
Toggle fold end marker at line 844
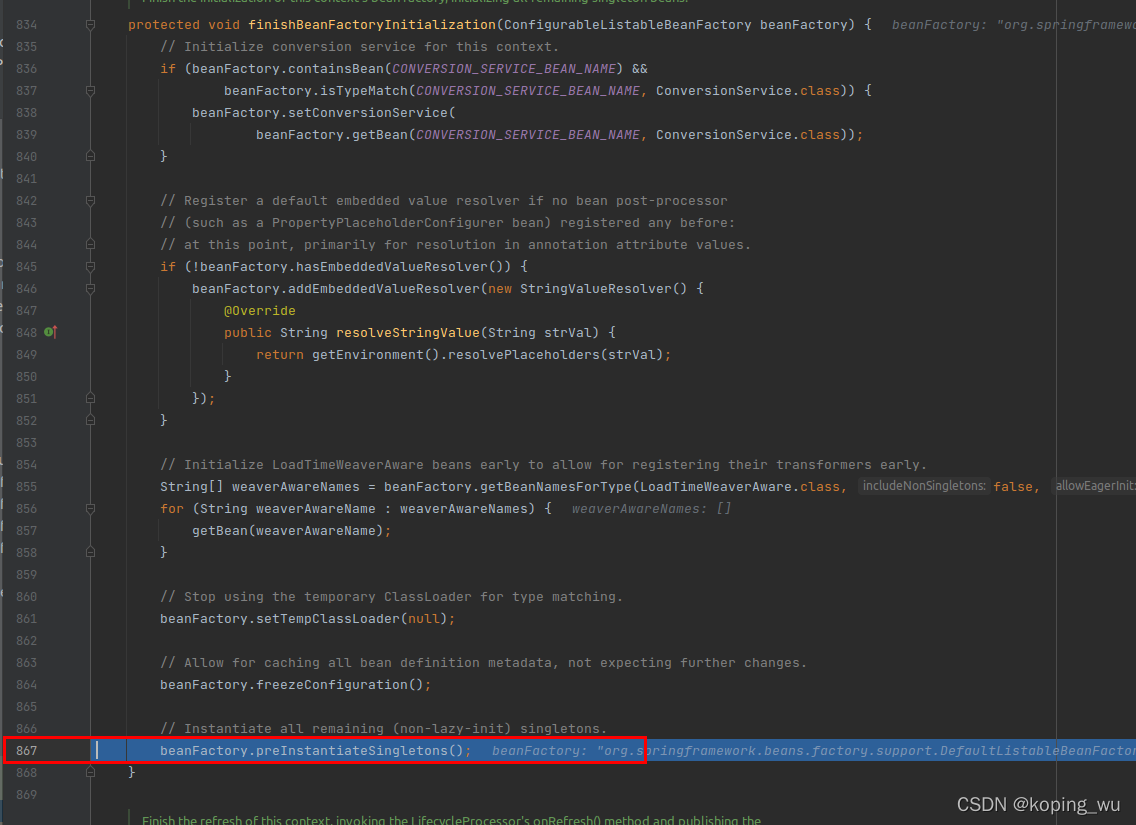(91, 245)
